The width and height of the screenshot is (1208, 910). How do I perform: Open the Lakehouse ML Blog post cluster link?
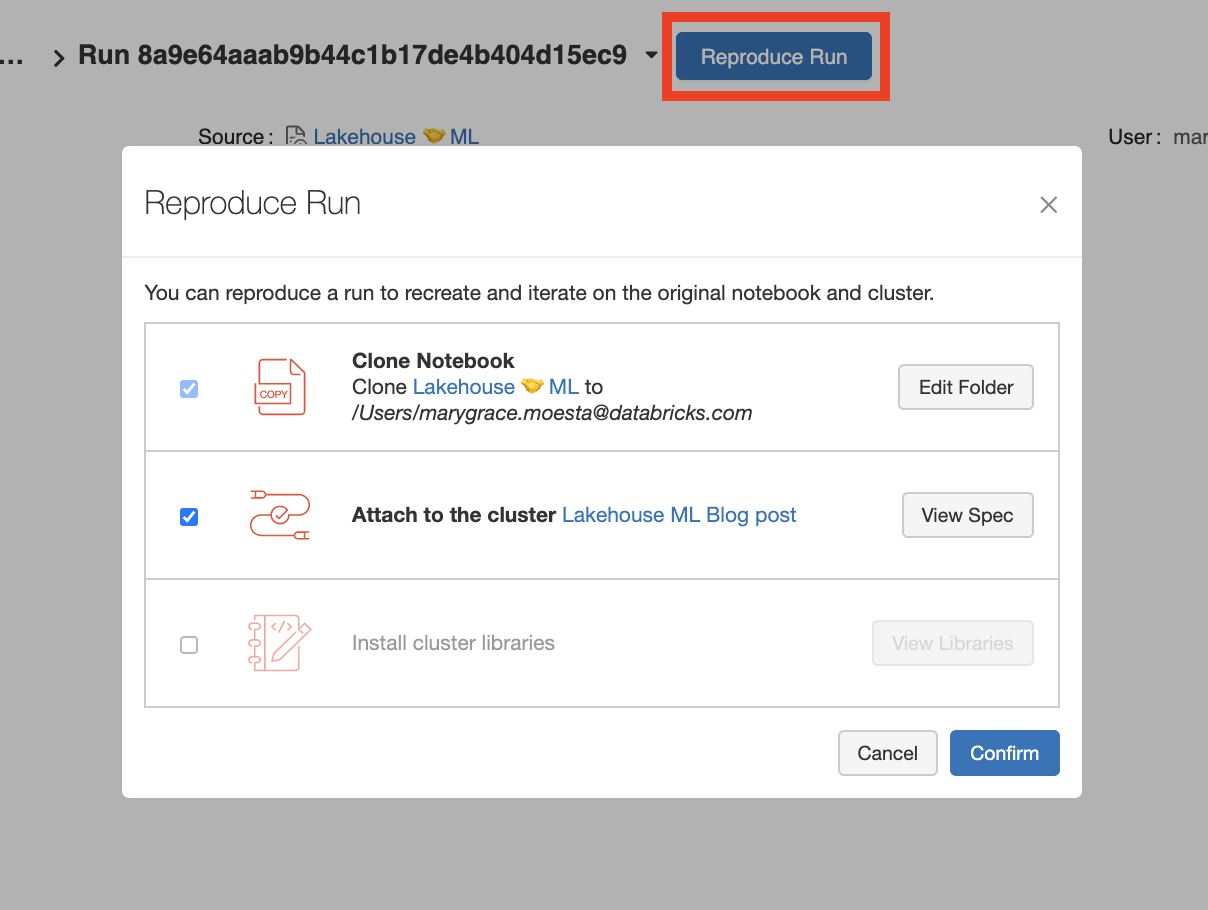coord(679,515)
